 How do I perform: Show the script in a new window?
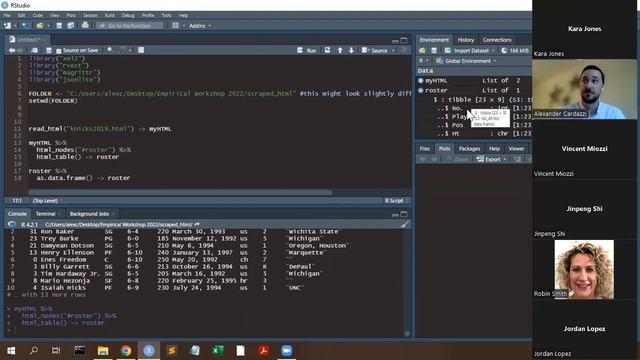coord(34,50)
